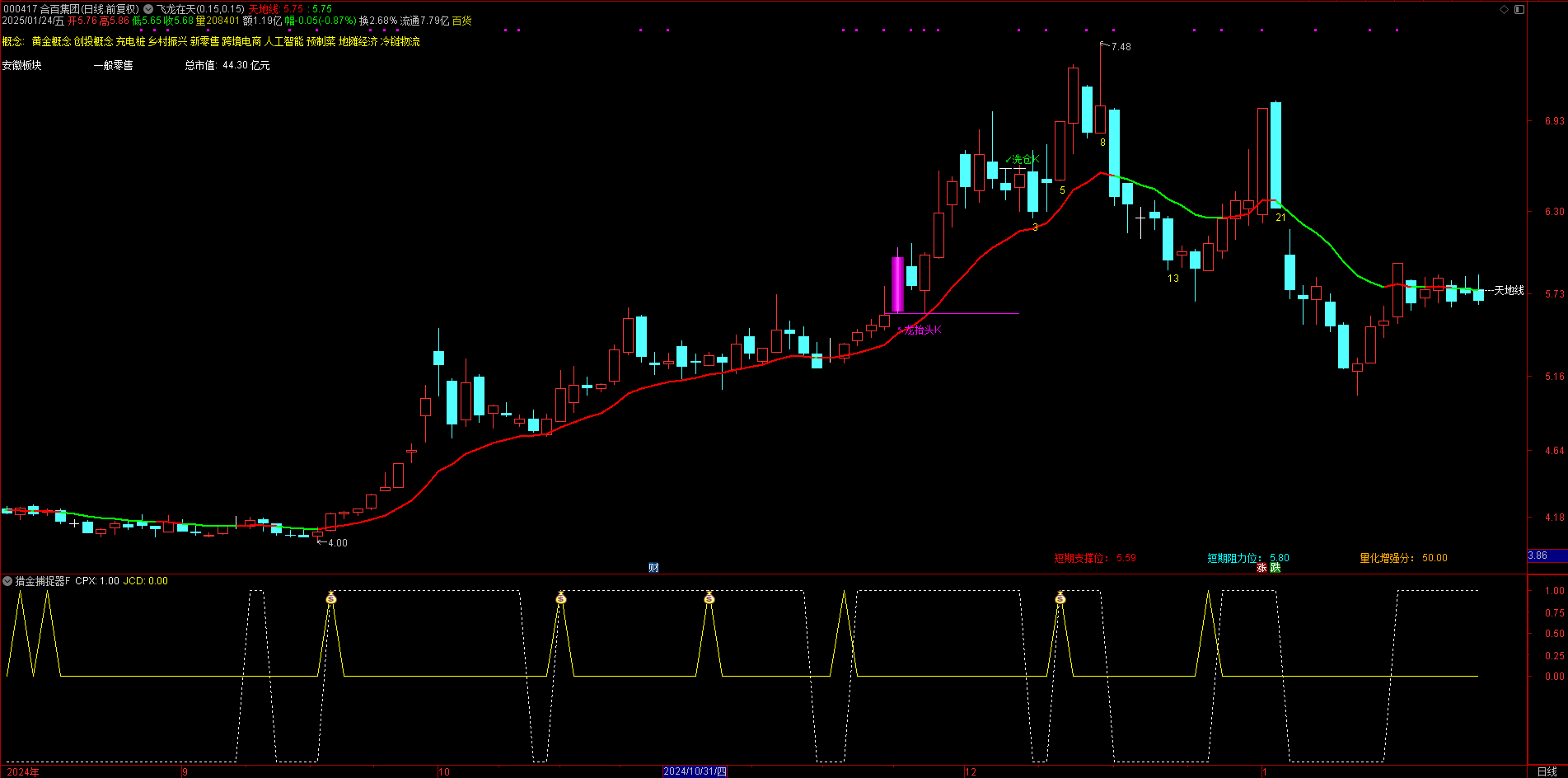1568x778 pixels.
Task: Click the 量化增强分 50.00 readout
Action: (x=1403, y=558)
